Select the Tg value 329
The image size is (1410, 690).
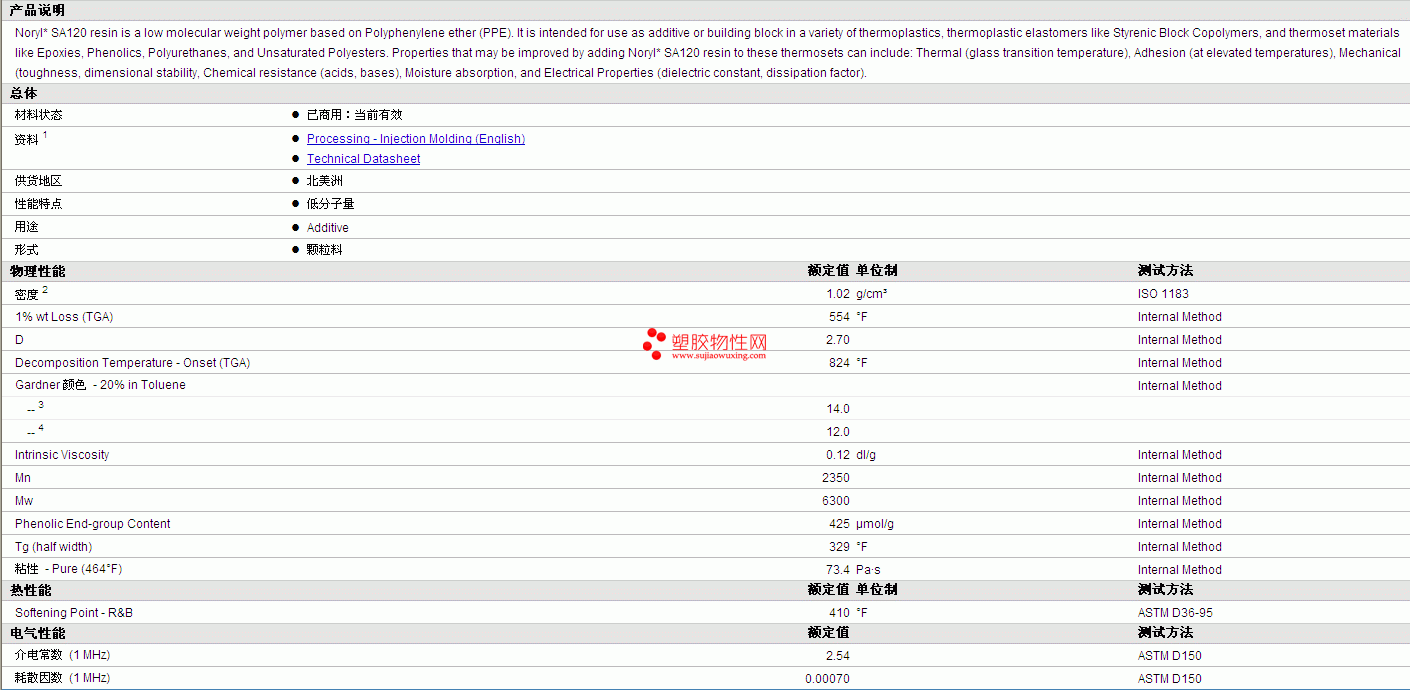point(839,547)
